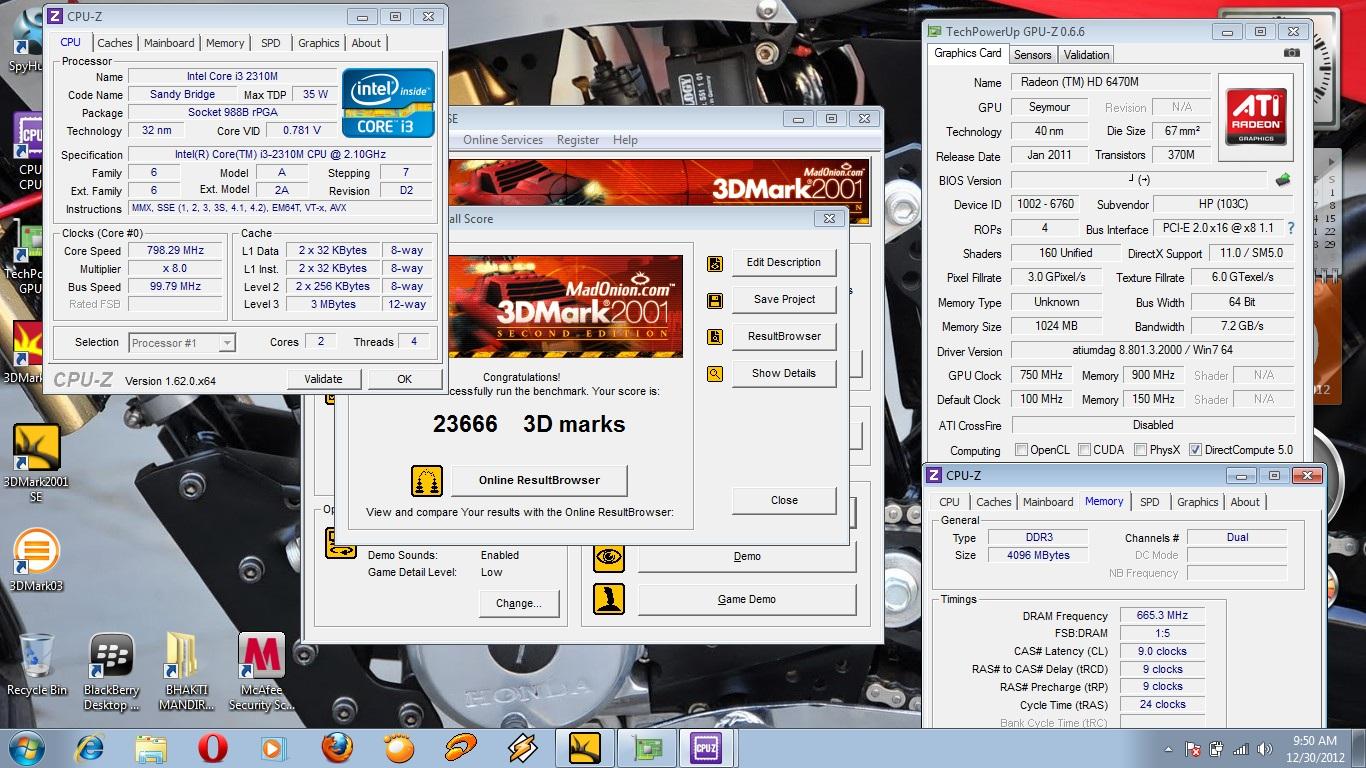Click the Change... button in options
This screenshot has width=1366, height=768.
click(x=519, y=603)
